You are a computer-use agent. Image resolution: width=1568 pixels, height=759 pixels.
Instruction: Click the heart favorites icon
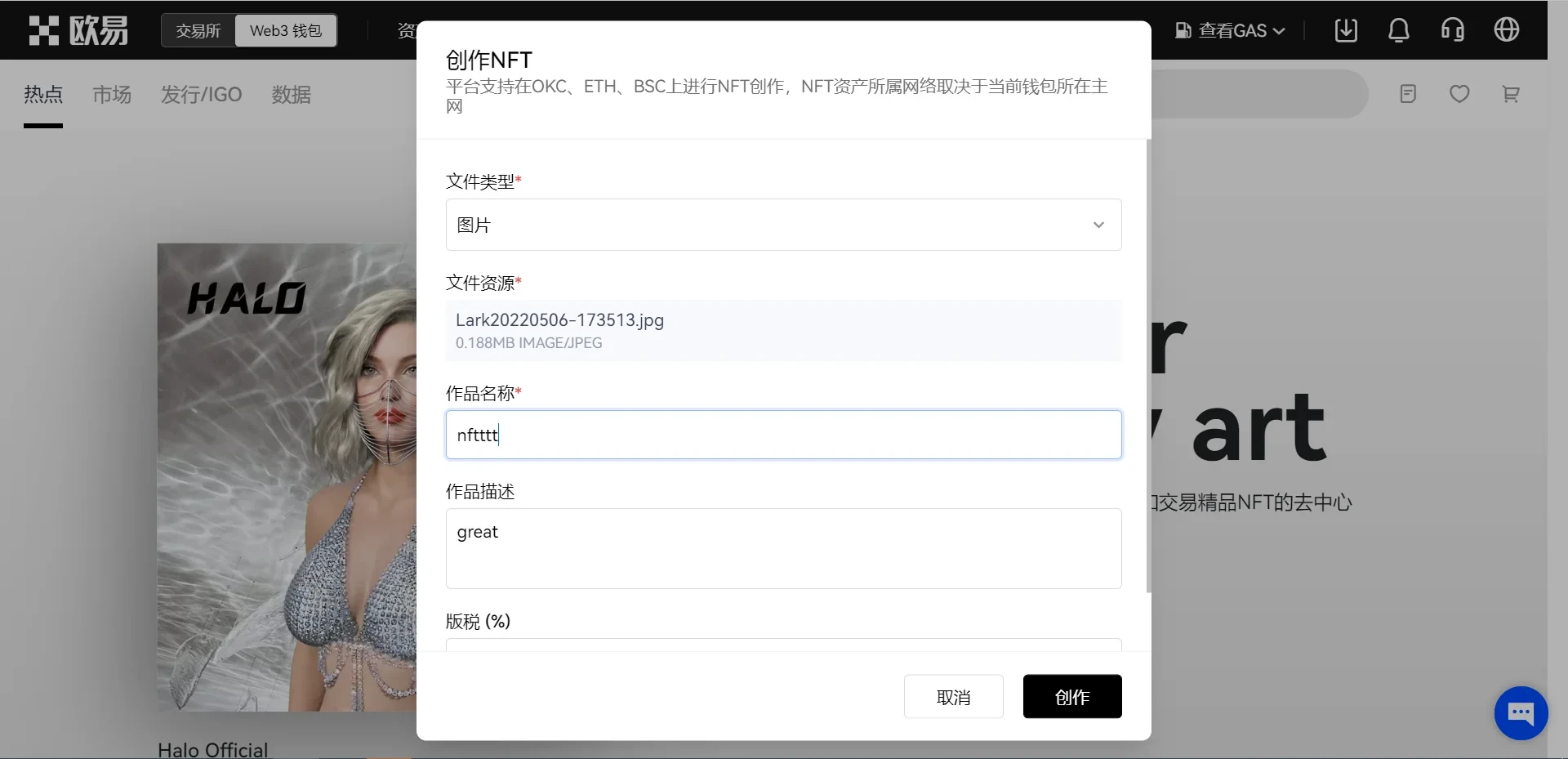[1459, 94]
